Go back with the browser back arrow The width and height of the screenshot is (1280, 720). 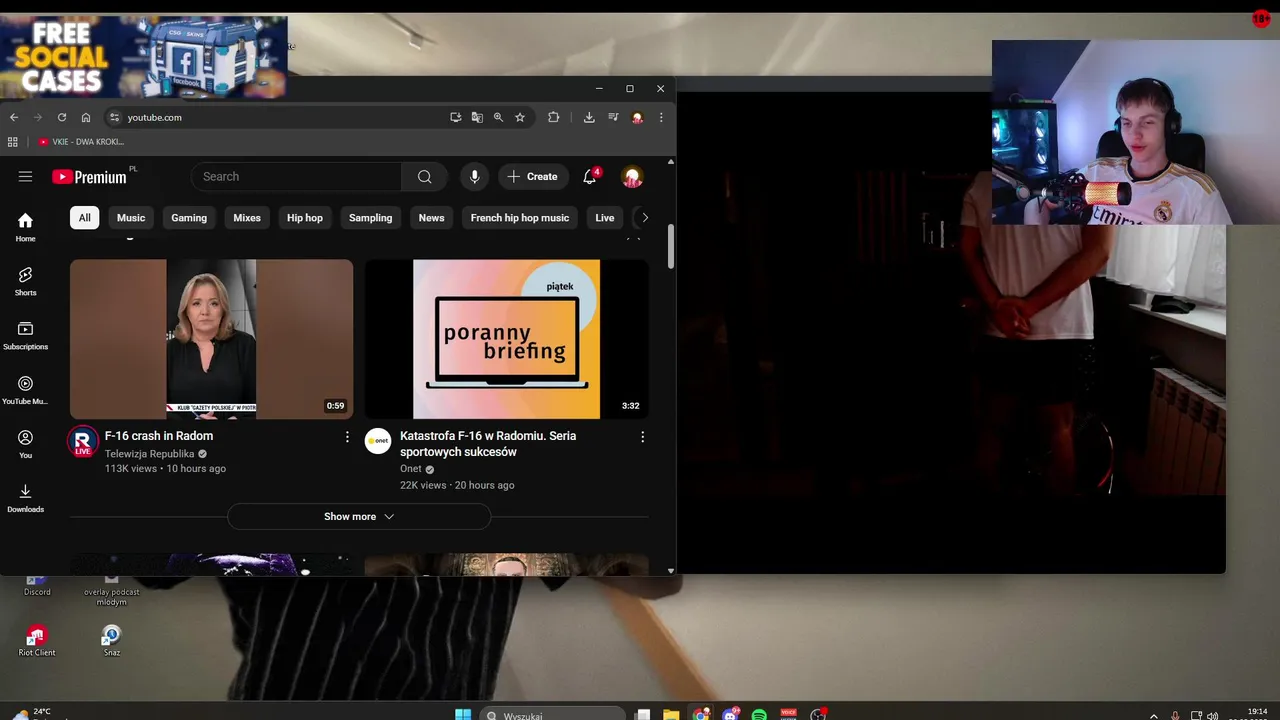tap(14, 117)
